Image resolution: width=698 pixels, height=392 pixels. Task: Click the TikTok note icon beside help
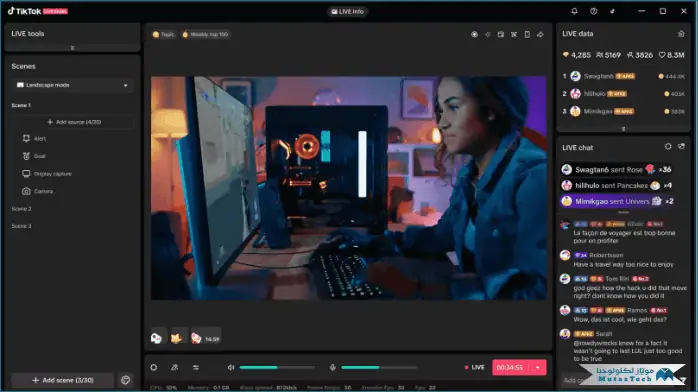click(613, 11)
